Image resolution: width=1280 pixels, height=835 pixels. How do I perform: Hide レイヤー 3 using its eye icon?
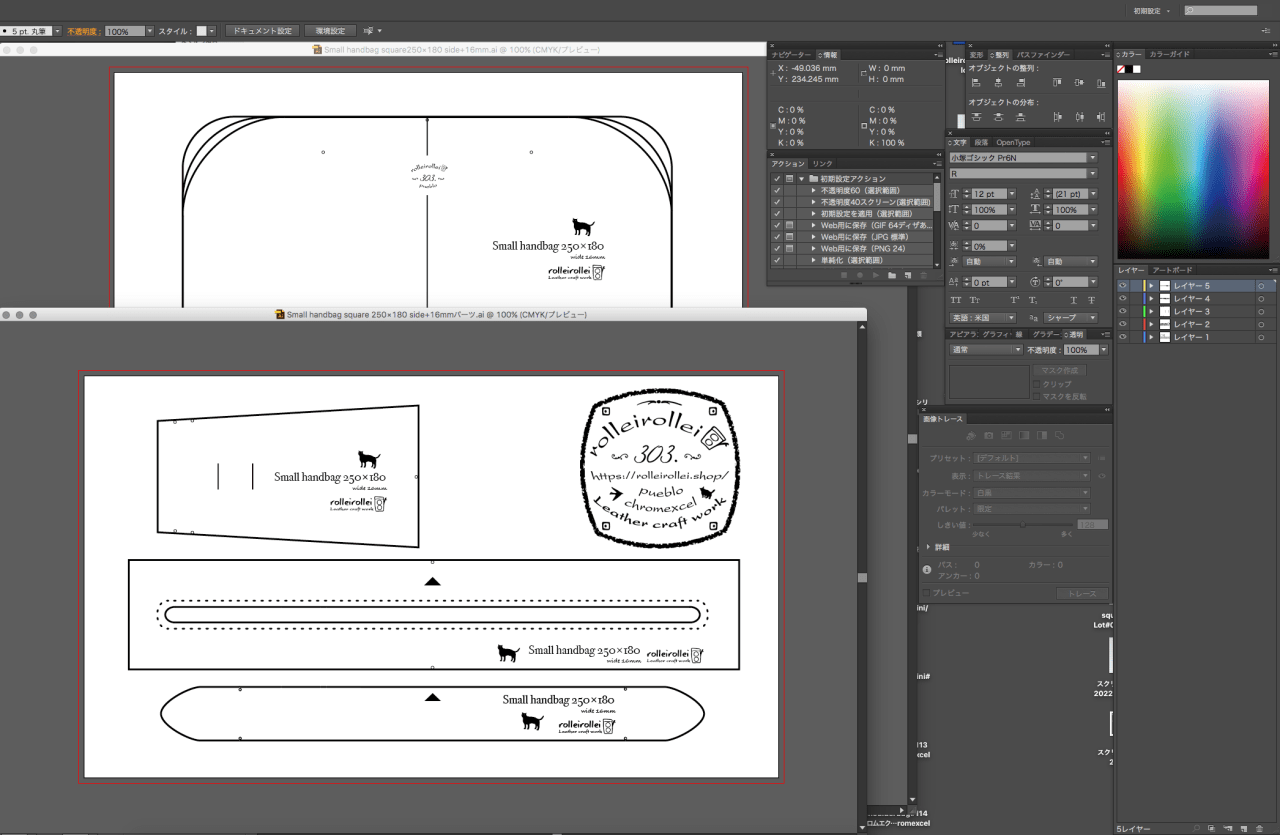coord(1123,312)
